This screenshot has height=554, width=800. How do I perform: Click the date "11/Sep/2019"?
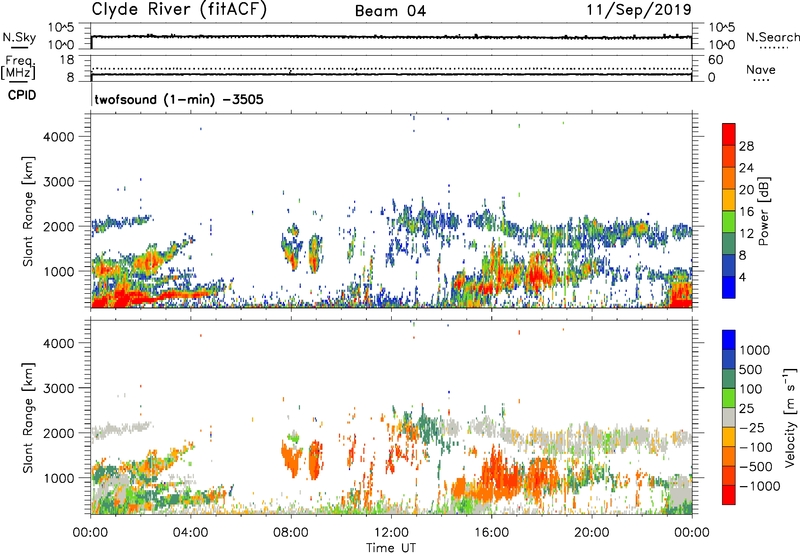639,9
